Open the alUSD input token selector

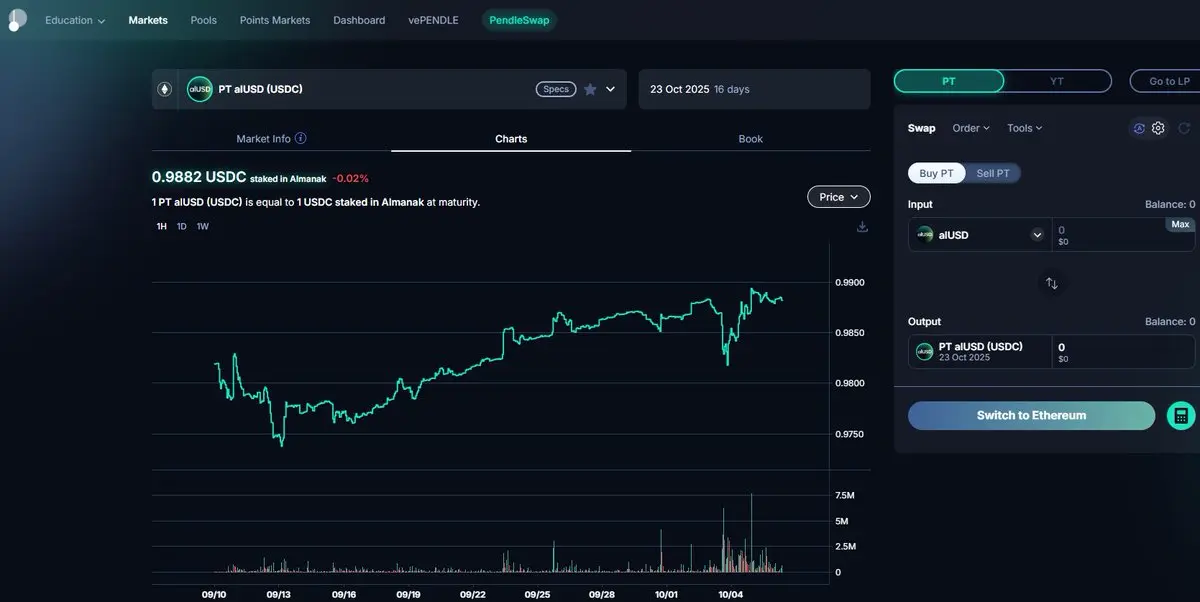pyautogui.click(x=980, y=235)
